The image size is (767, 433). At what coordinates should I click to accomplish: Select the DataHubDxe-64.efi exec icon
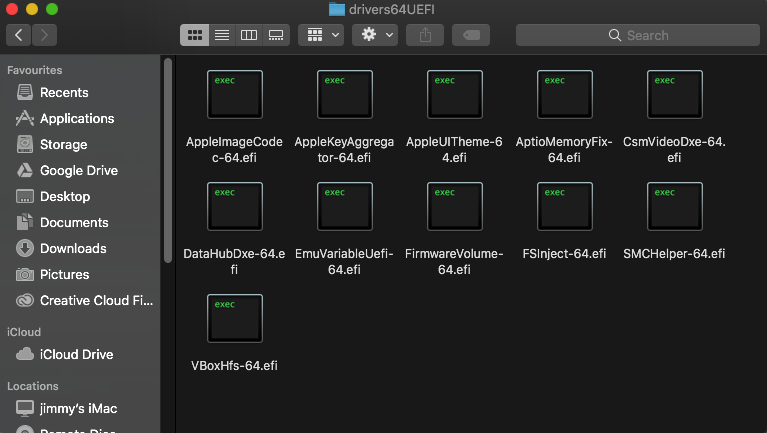[235, 206]
